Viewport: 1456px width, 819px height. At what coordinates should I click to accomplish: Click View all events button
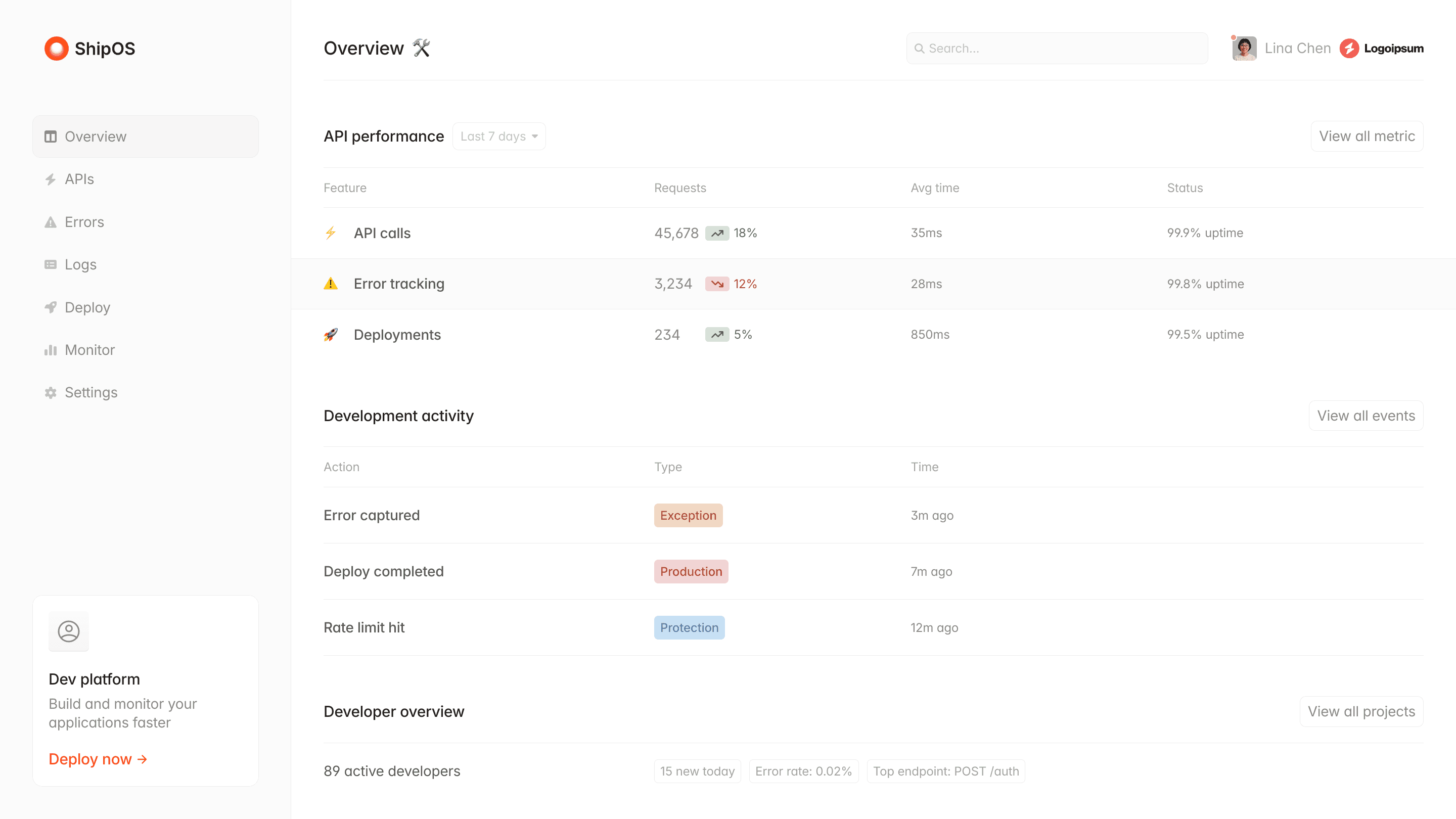1365,416
